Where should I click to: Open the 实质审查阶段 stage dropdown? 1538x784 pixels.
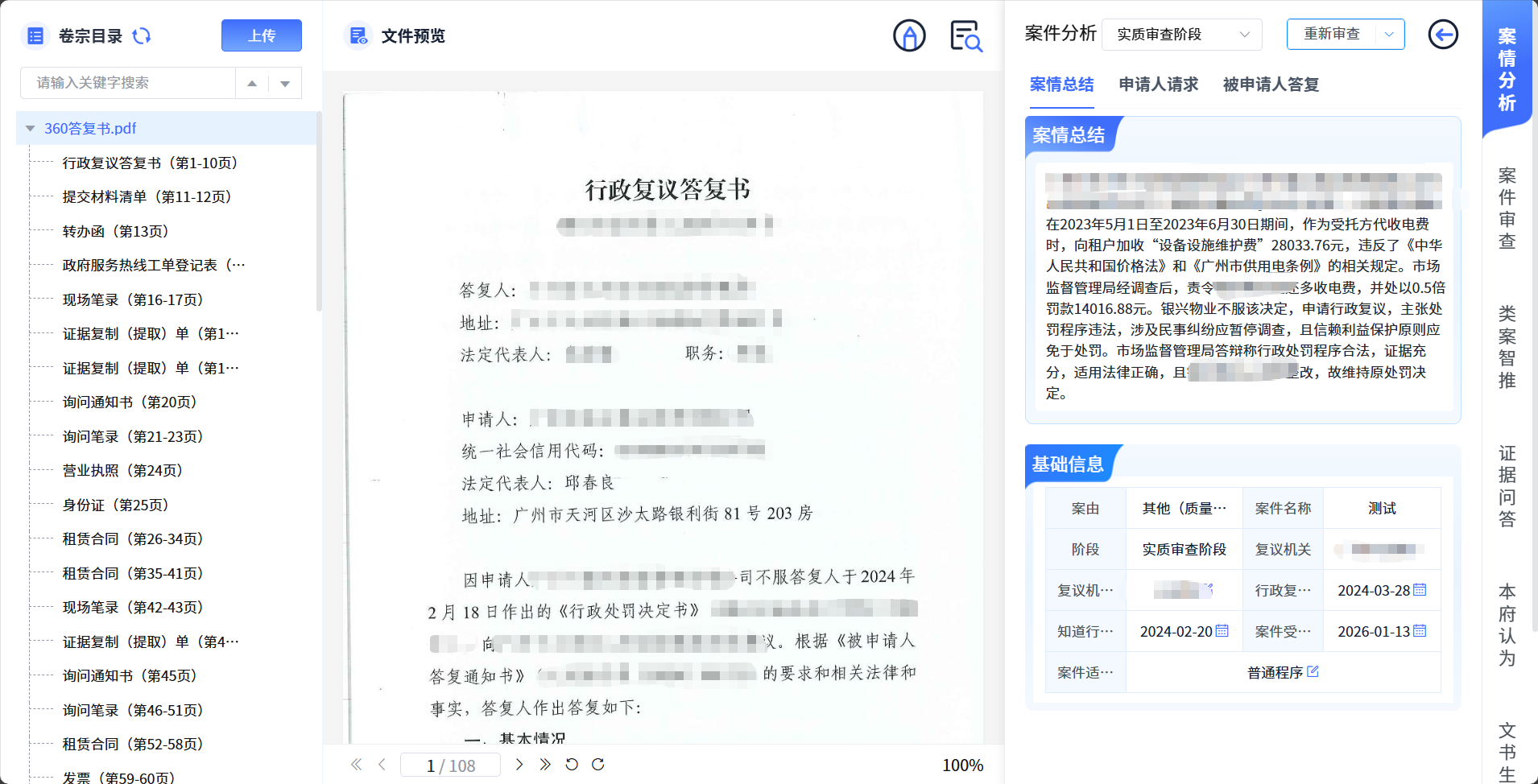pyautogui.click(x=1181, y=35)
